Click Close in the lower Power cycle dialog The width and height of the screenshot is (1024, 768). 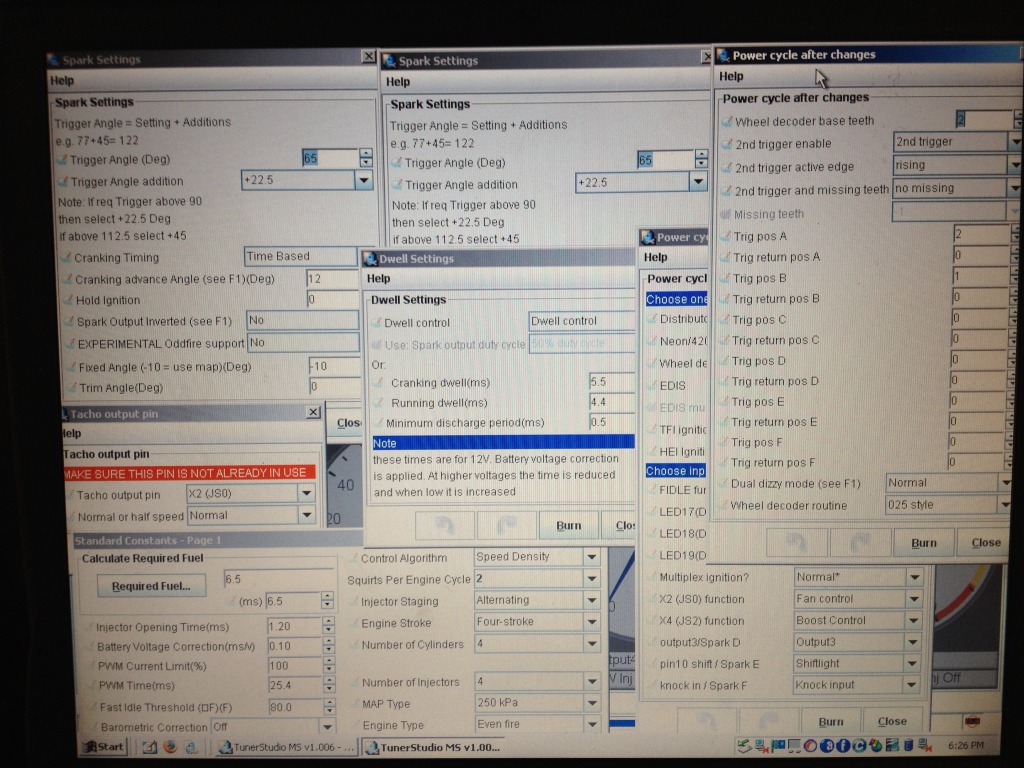(892, 722)
